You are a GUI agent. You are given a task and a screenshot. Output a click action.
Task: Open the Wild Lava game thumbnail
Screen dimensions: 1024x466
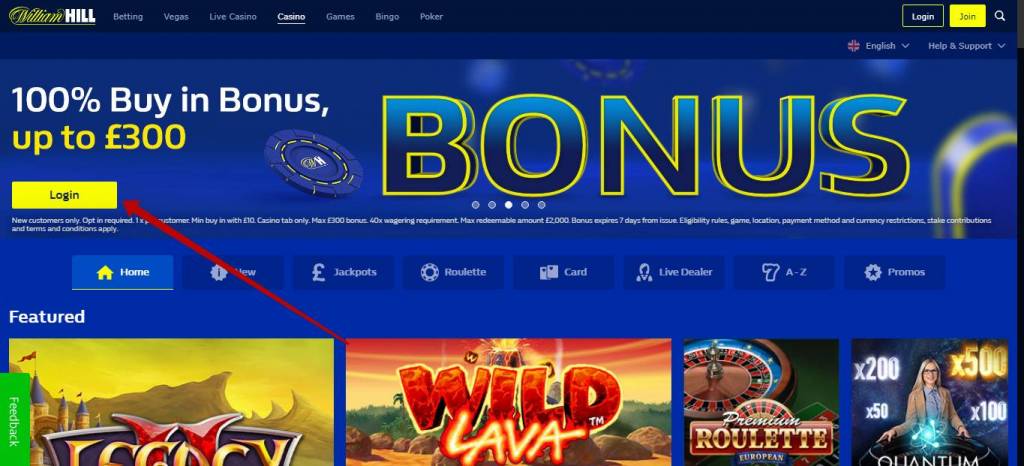(508, 402)
